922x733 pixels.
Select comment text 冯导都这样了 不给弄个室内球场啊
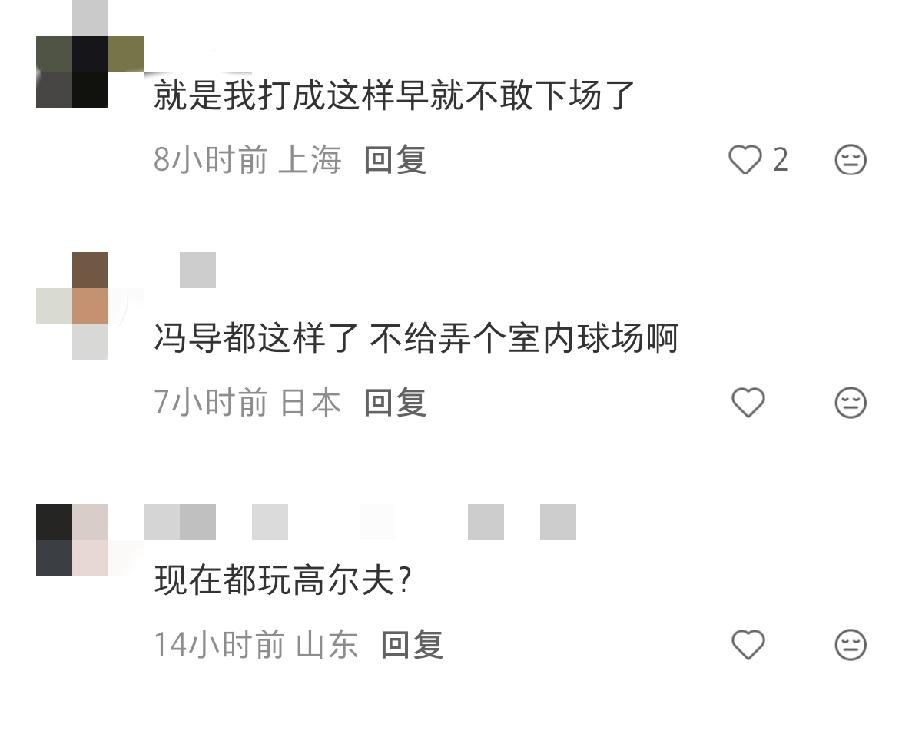pos(416,338)
